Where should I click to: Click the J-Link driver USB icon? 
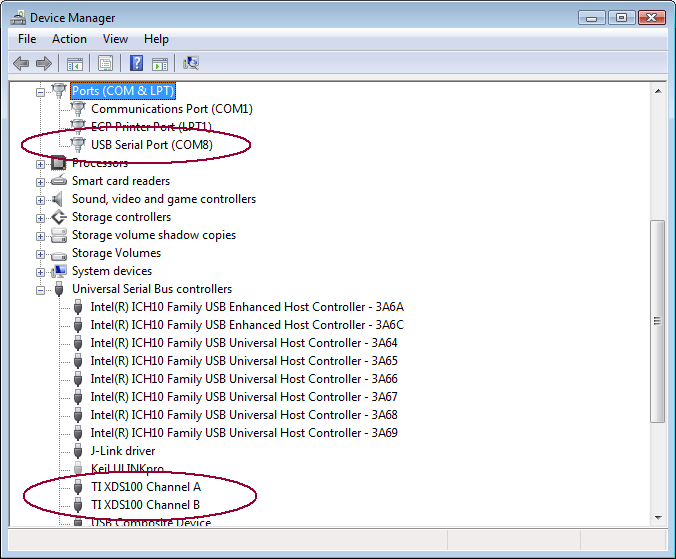[x=78, y=451]
